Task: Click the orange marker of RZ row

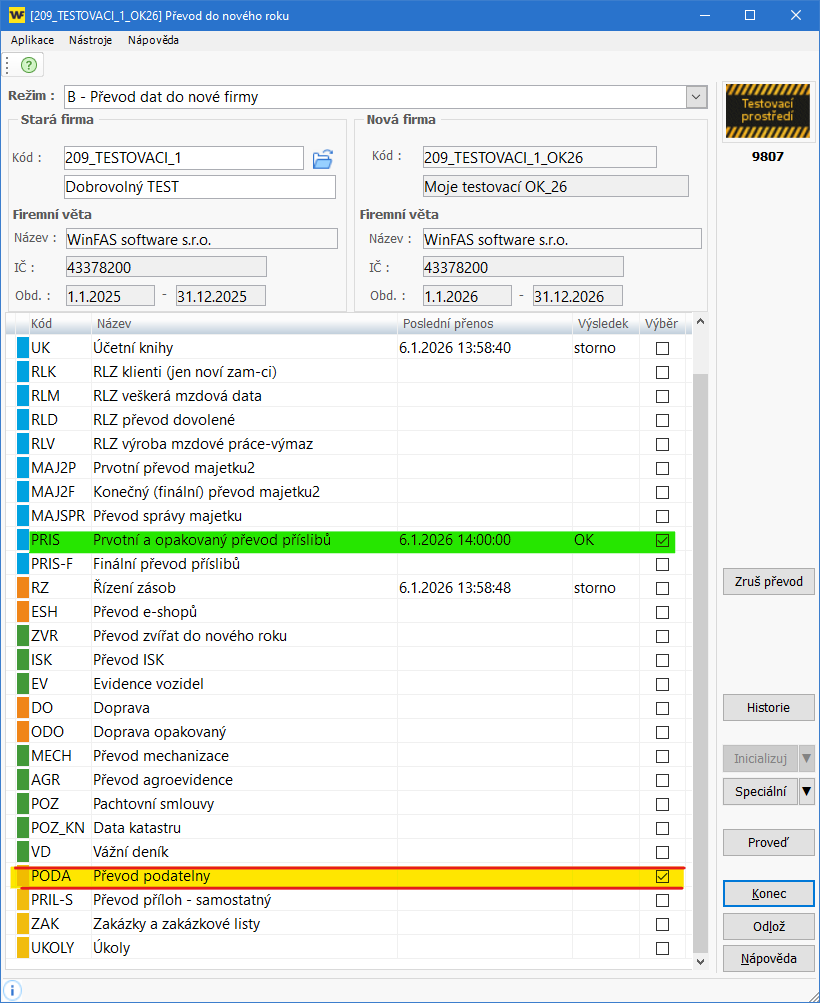Action: click(23, 588)
